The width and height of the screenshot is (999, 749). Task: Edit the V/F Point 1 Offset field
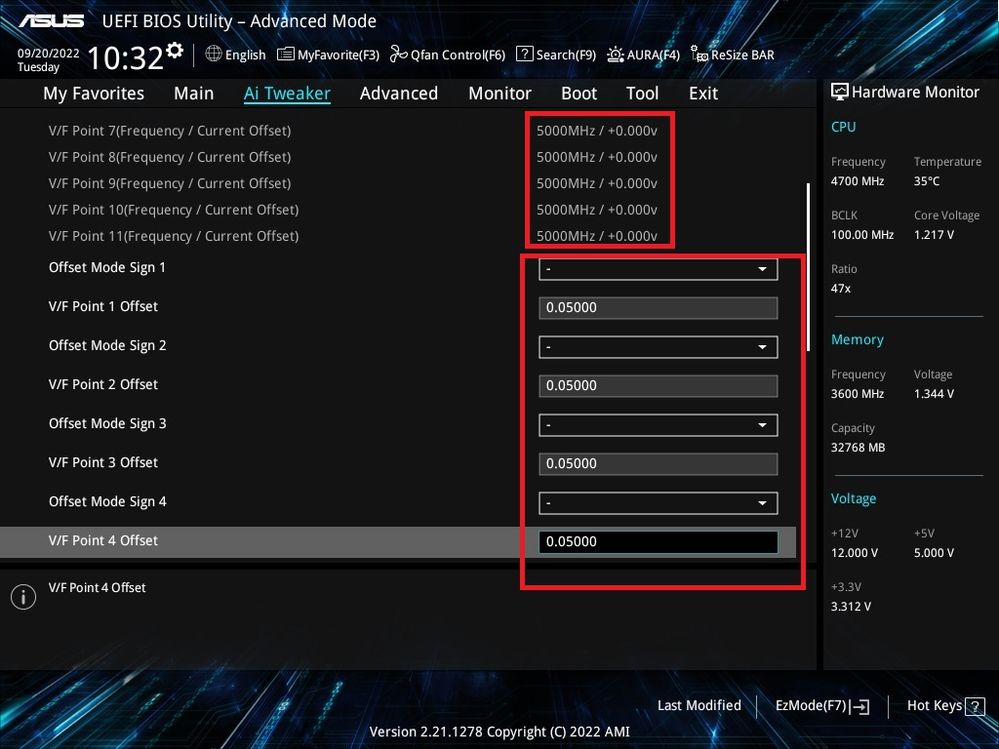658,308
